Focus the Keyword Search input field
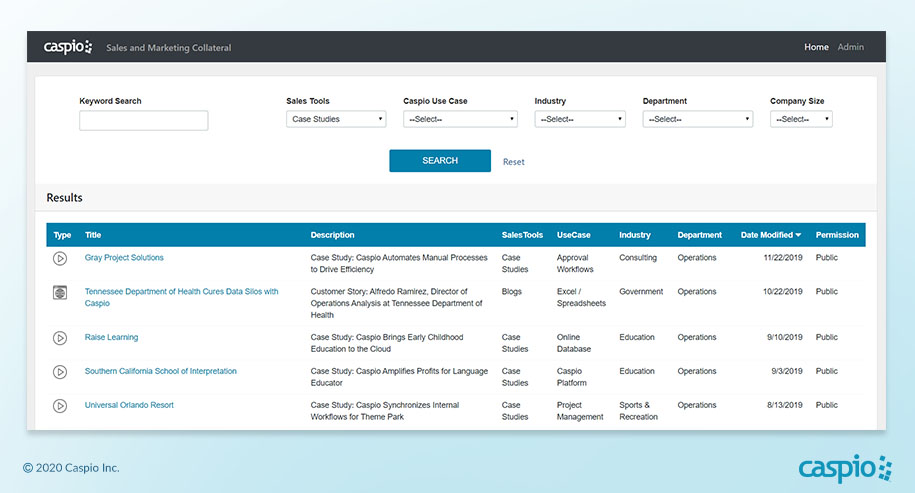Image resolution: width=915 pixels, height=493 pixels. click(x=144, y=120)
